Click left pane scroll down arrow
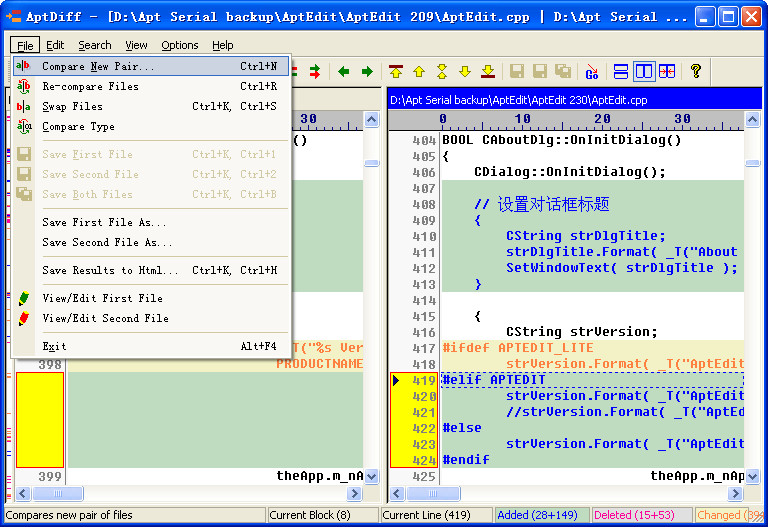The width and height of the screenshot is (768, 527). 372,476
